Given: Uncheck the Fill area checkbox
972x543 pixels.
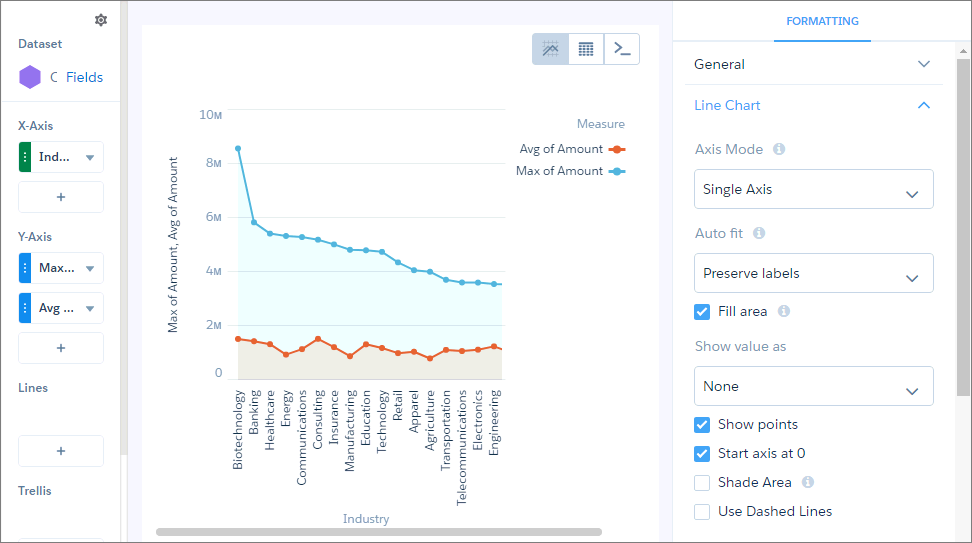Looking at the screenshot, I should point(702,312).
